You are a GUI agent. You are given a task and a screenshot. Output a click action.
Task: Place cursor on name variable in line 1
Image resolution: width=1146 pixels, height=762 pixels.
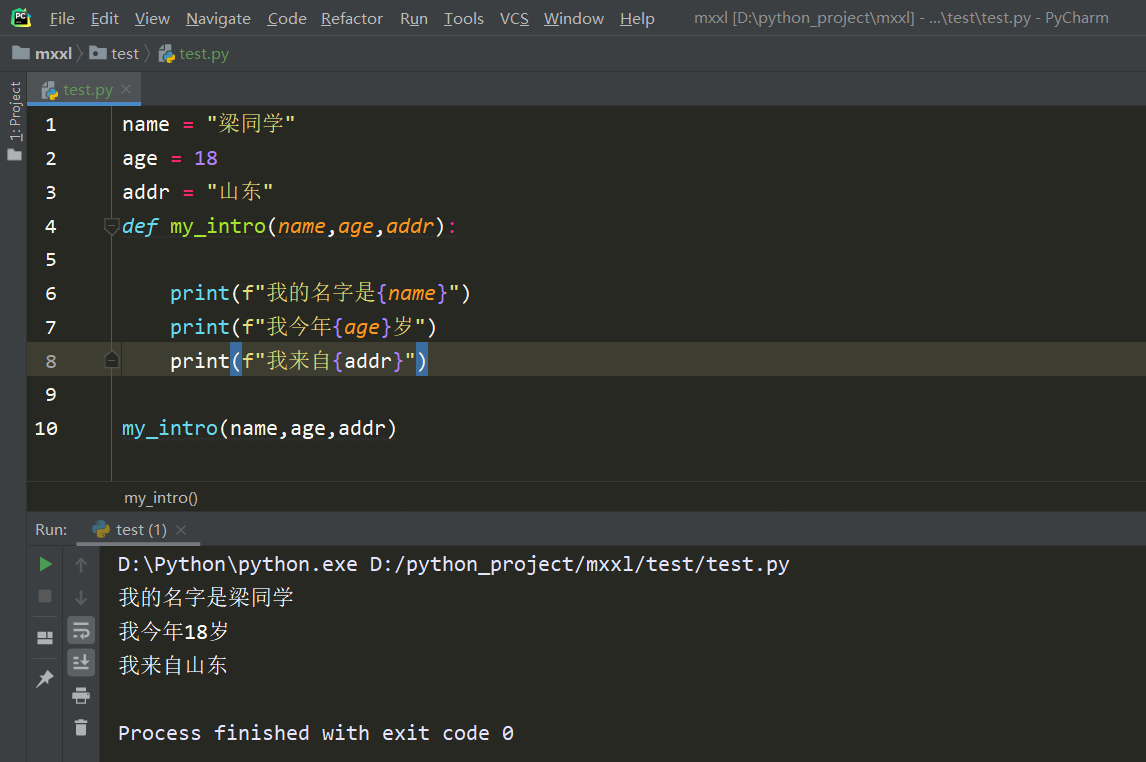145,124
